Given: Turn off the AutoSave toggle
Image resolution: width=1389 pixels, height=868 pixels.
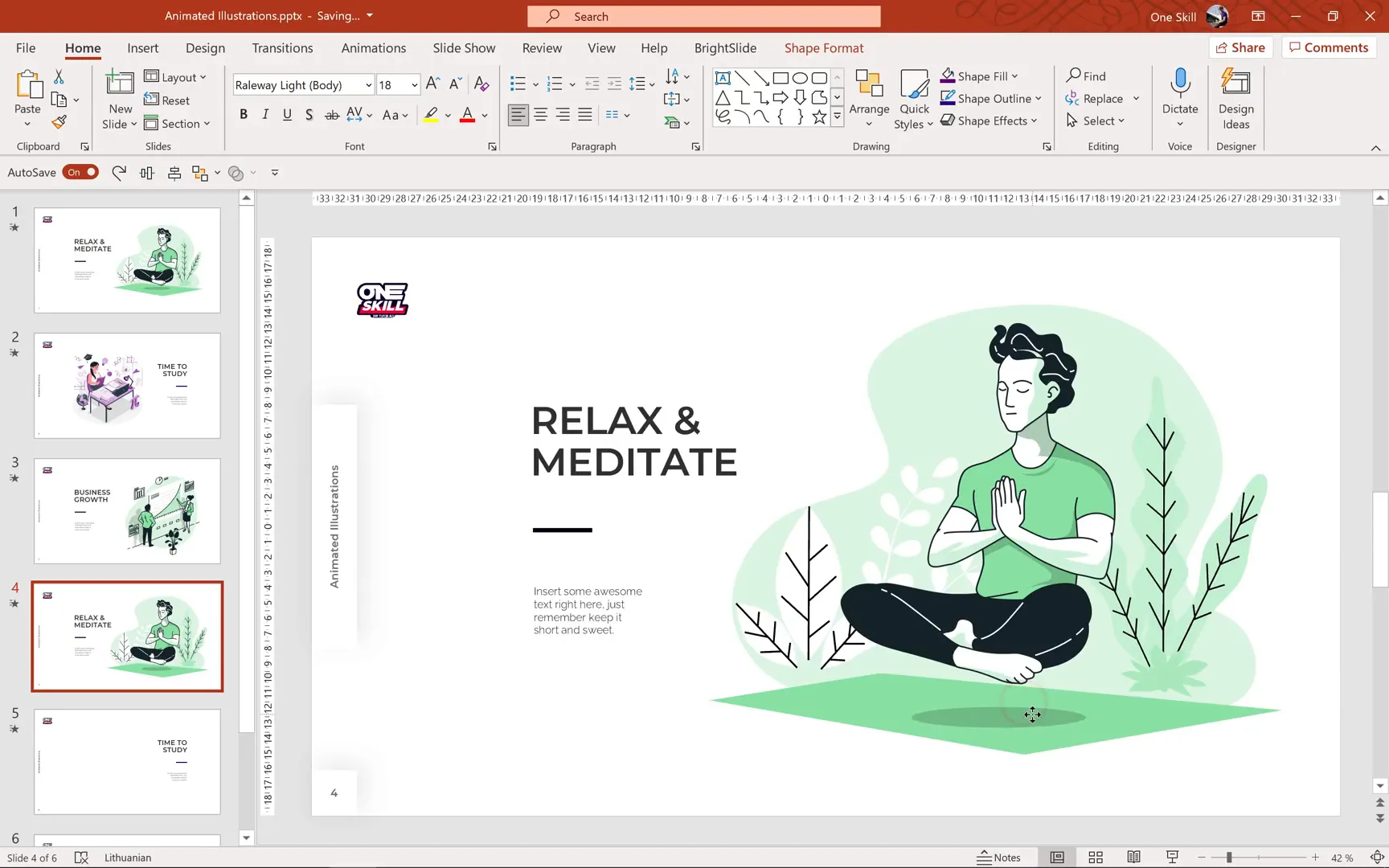Looking at the screenshot, I should pyautogui.click(x=80, y=172).
